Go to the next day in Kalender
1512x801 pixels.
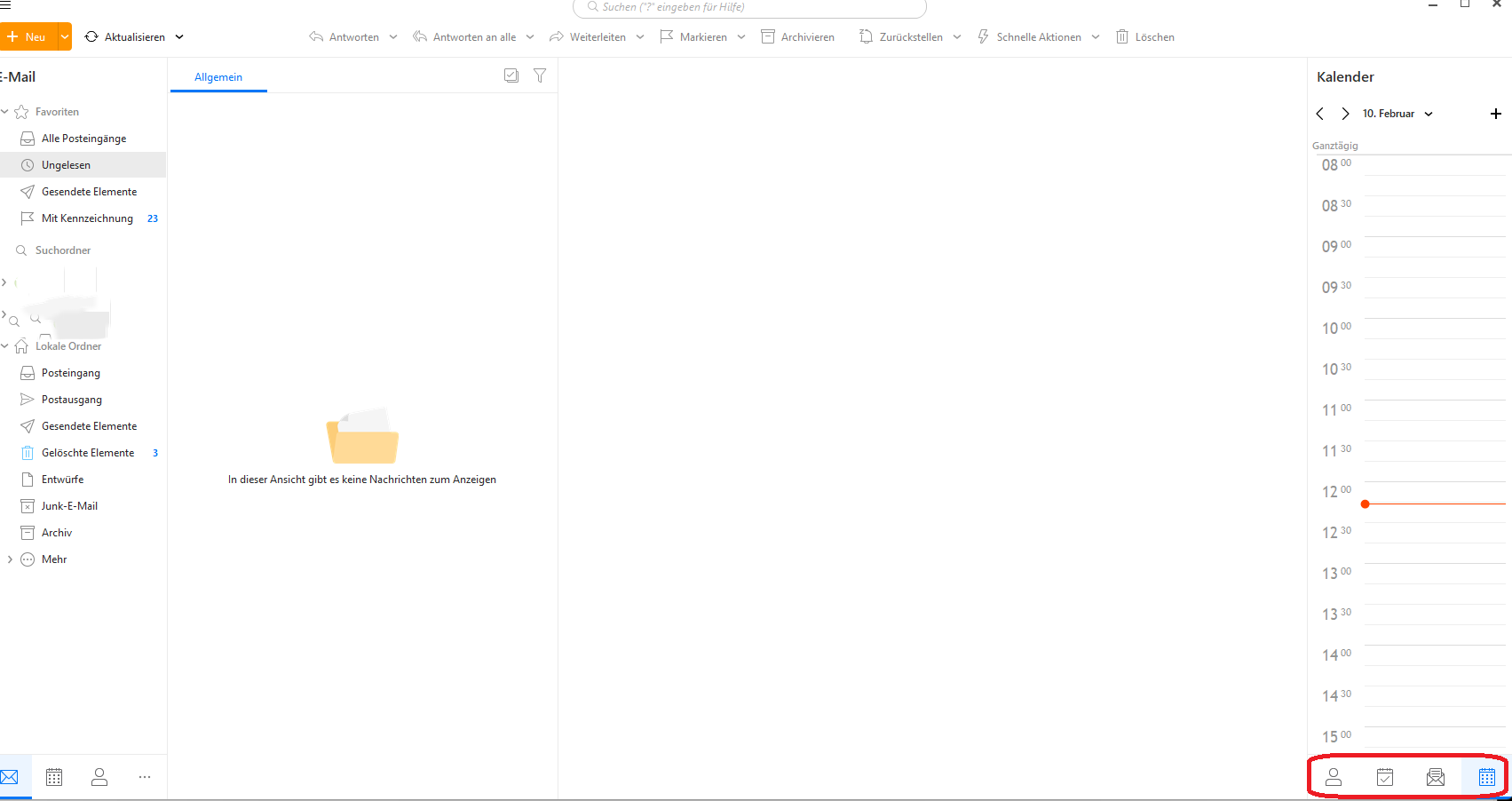1345,114
